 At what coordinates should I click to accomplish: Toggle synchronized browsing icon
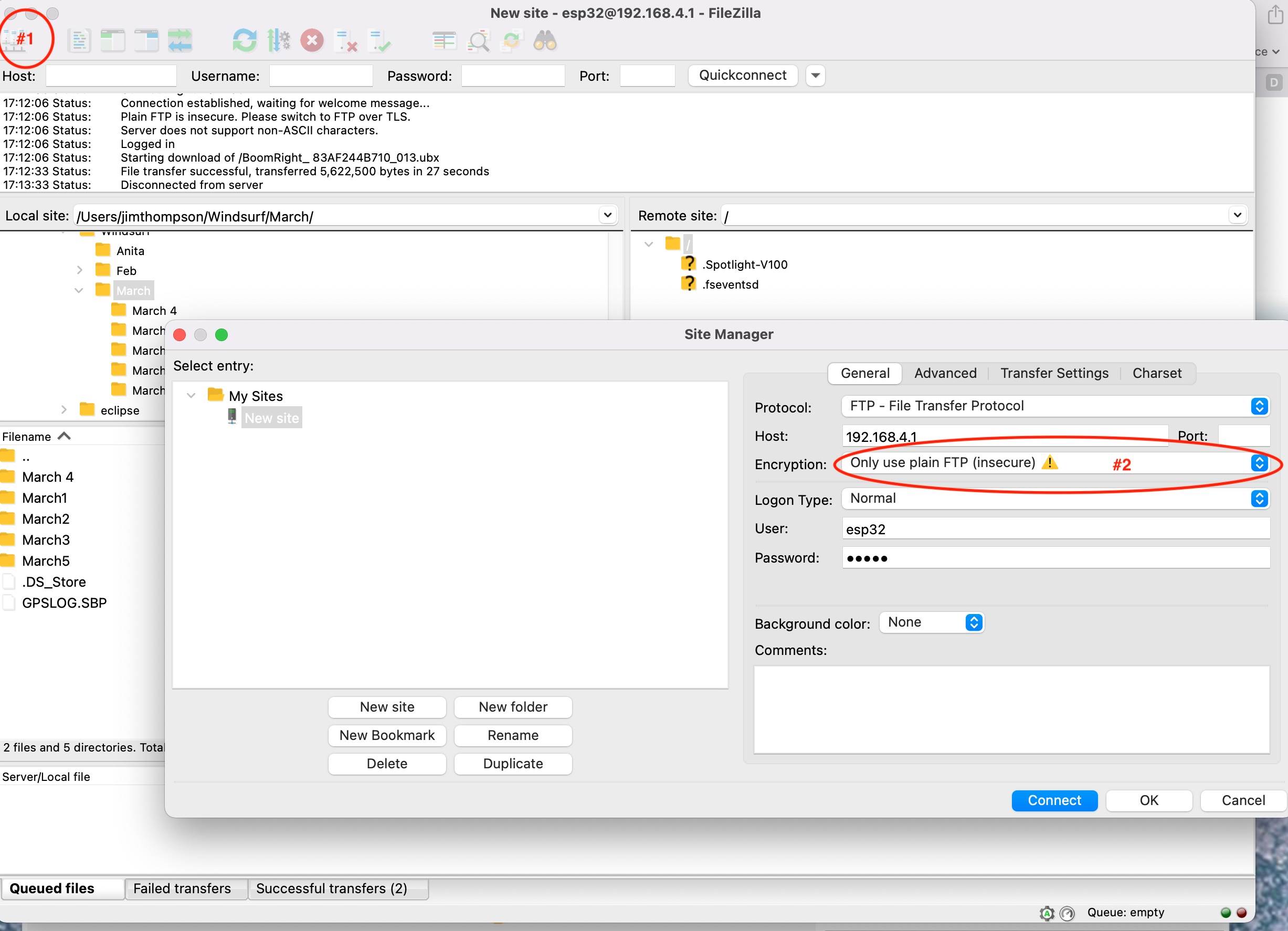click(511, 41)
